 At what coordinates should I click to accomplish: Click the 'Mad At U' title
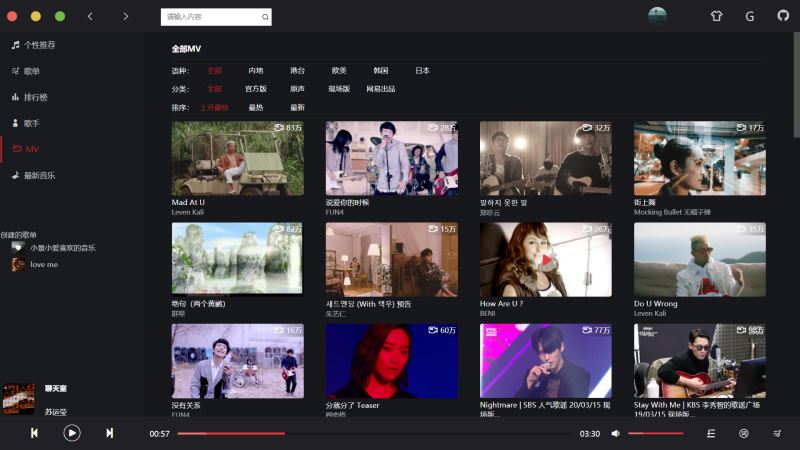(x=188, y=202)
